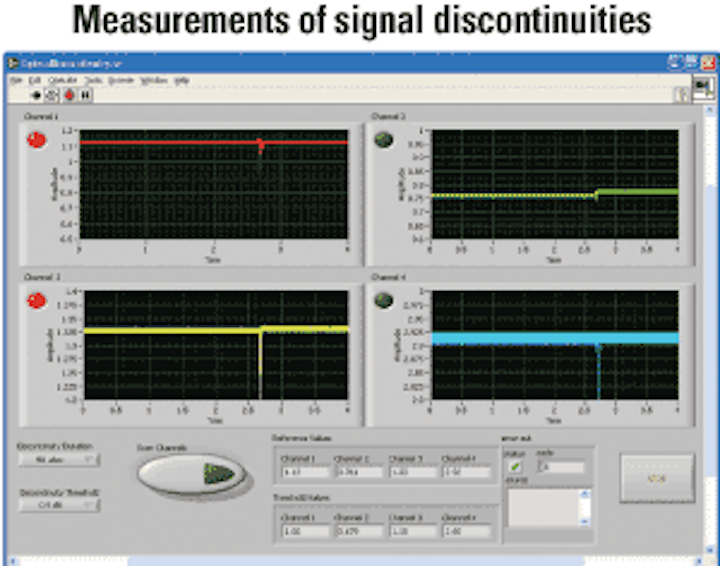The height and width of the screenshot is (566, 720).
Task: Click the large STOP button
Action: [657, 478]
